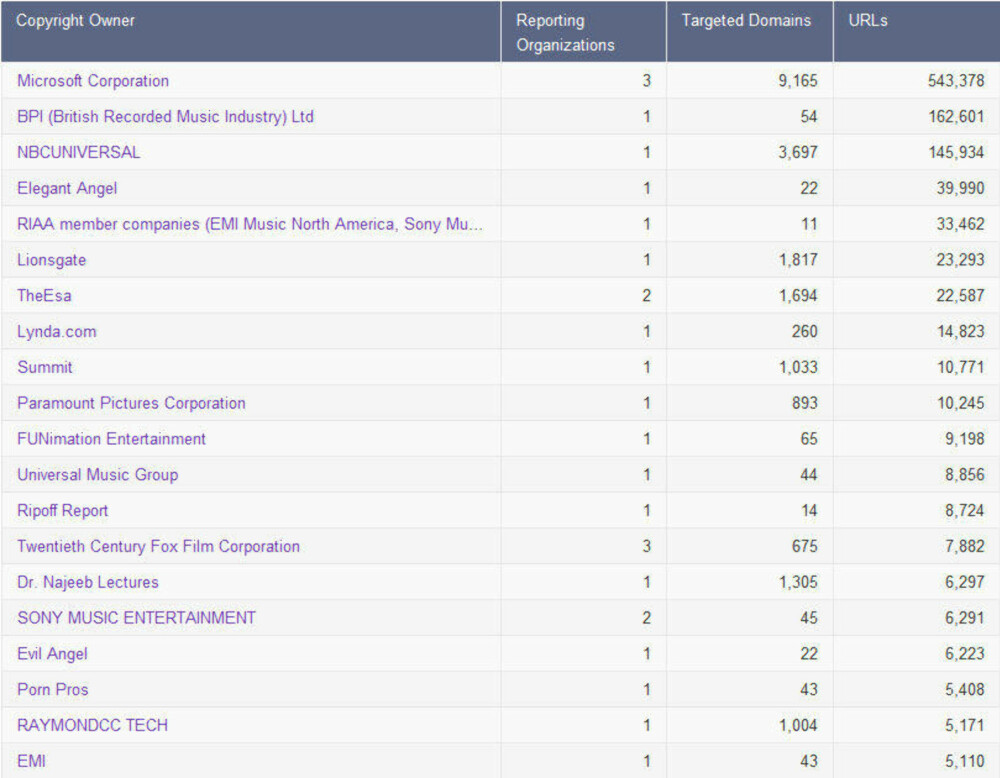Open the Summit owner link
1000x778 pixels.
[x=45, y=367]
